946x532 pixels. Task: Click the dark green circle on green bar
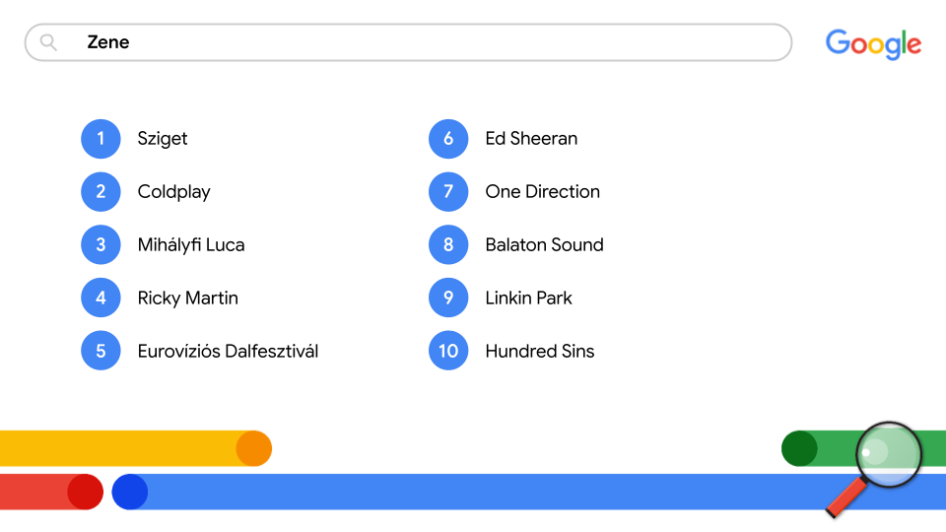coord(799,448)
